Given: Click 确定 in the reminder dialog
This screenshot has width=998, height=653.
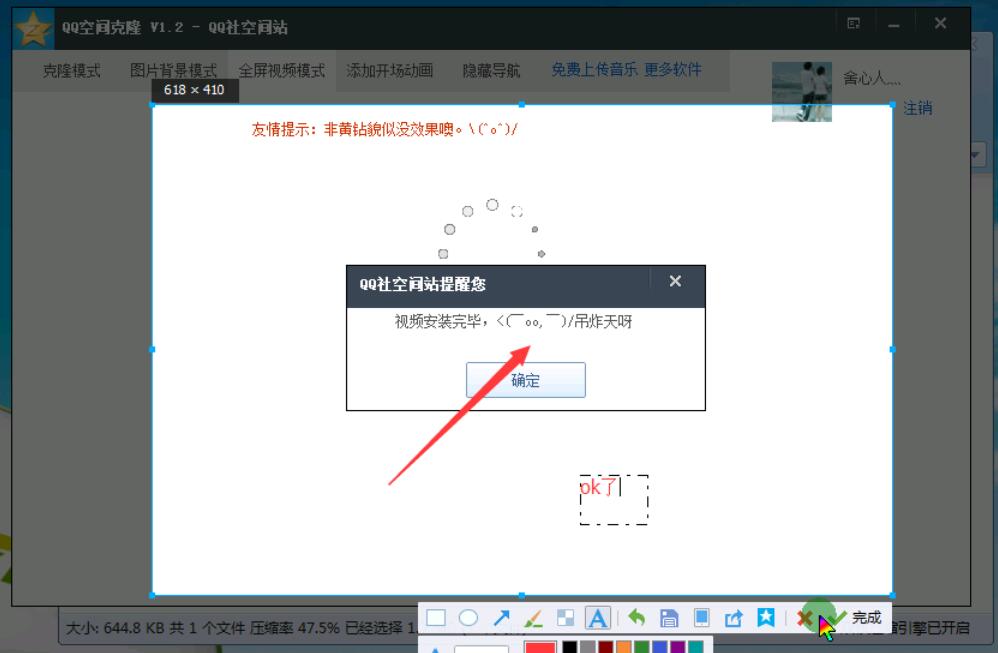Looking at the screenshot, I should (x=526, y=380).
